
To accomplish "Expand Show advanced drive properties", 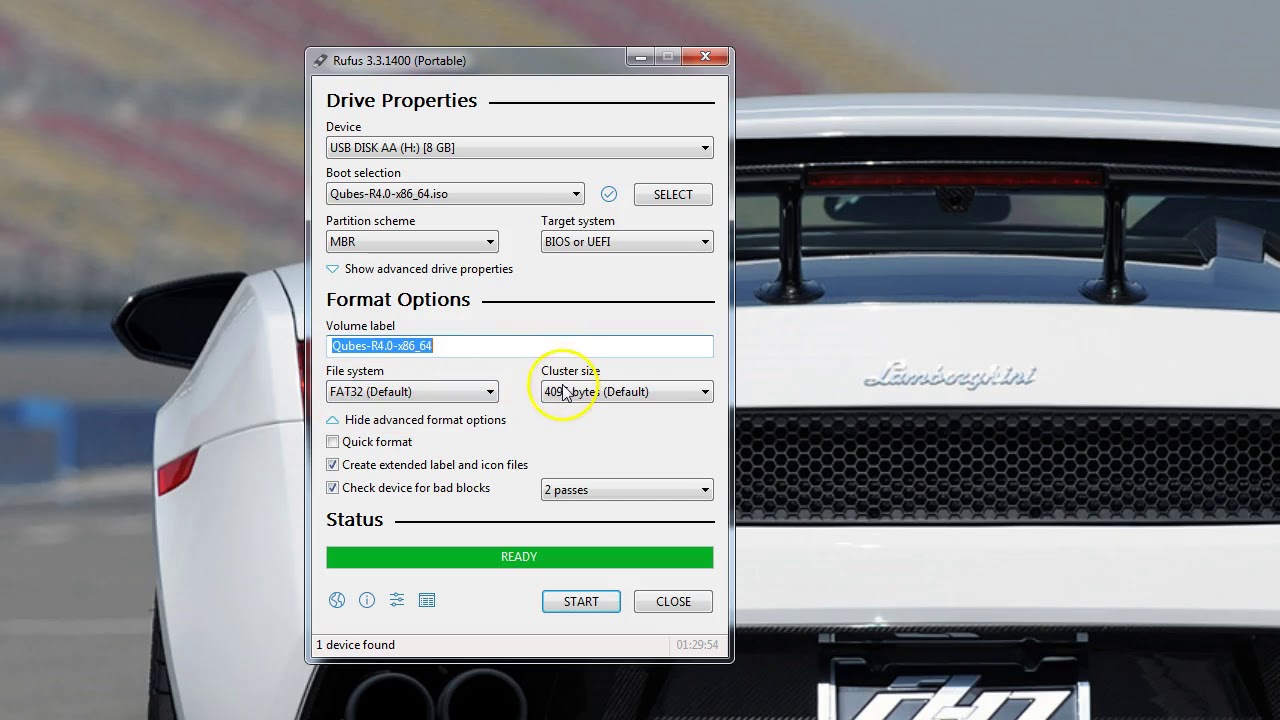I will (x=419, y=269).
